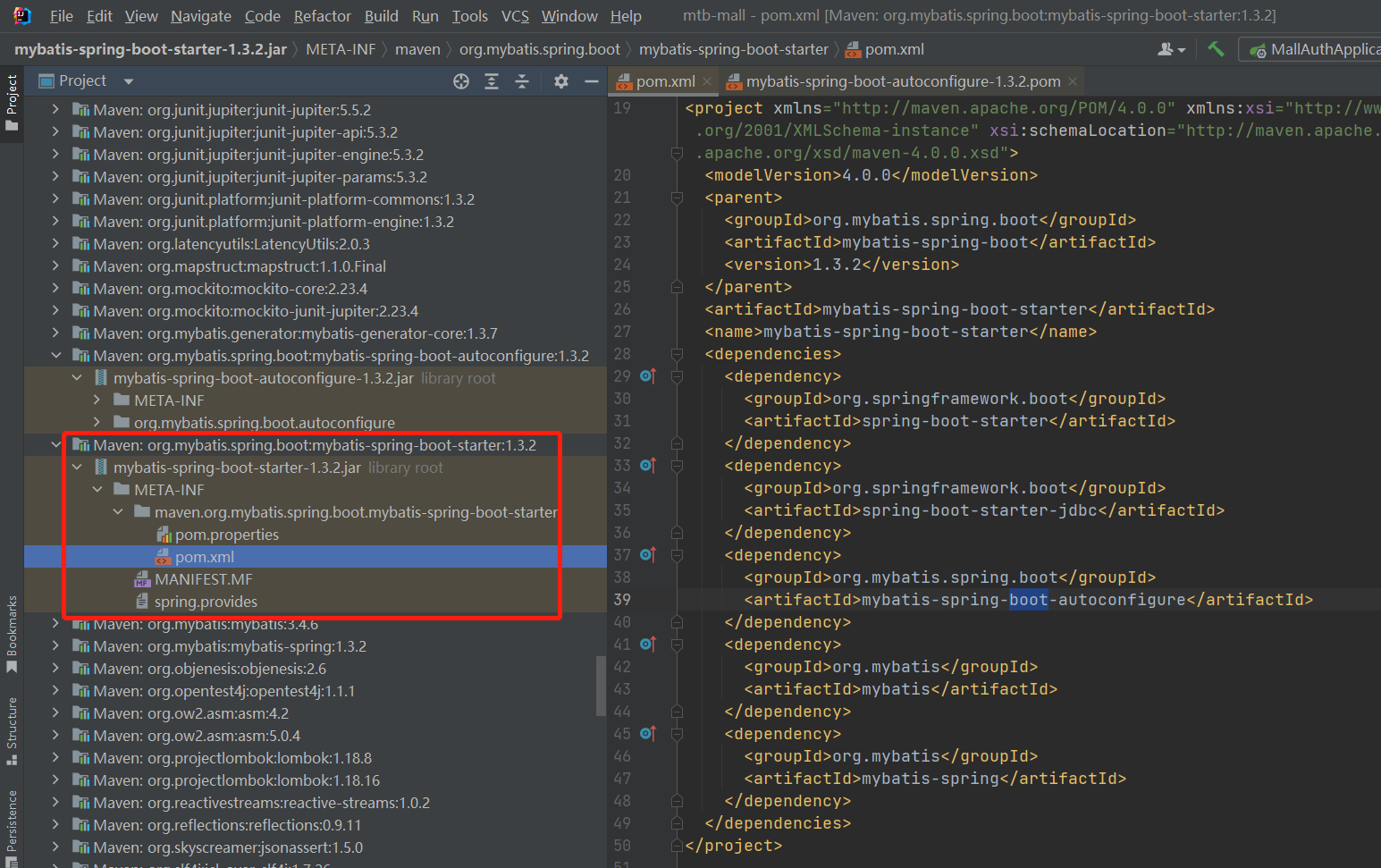
Task: Switch to mybatis-spring-boot-autoconfigure-1.3.2.pom tab
Action: (x=903, y=81)
